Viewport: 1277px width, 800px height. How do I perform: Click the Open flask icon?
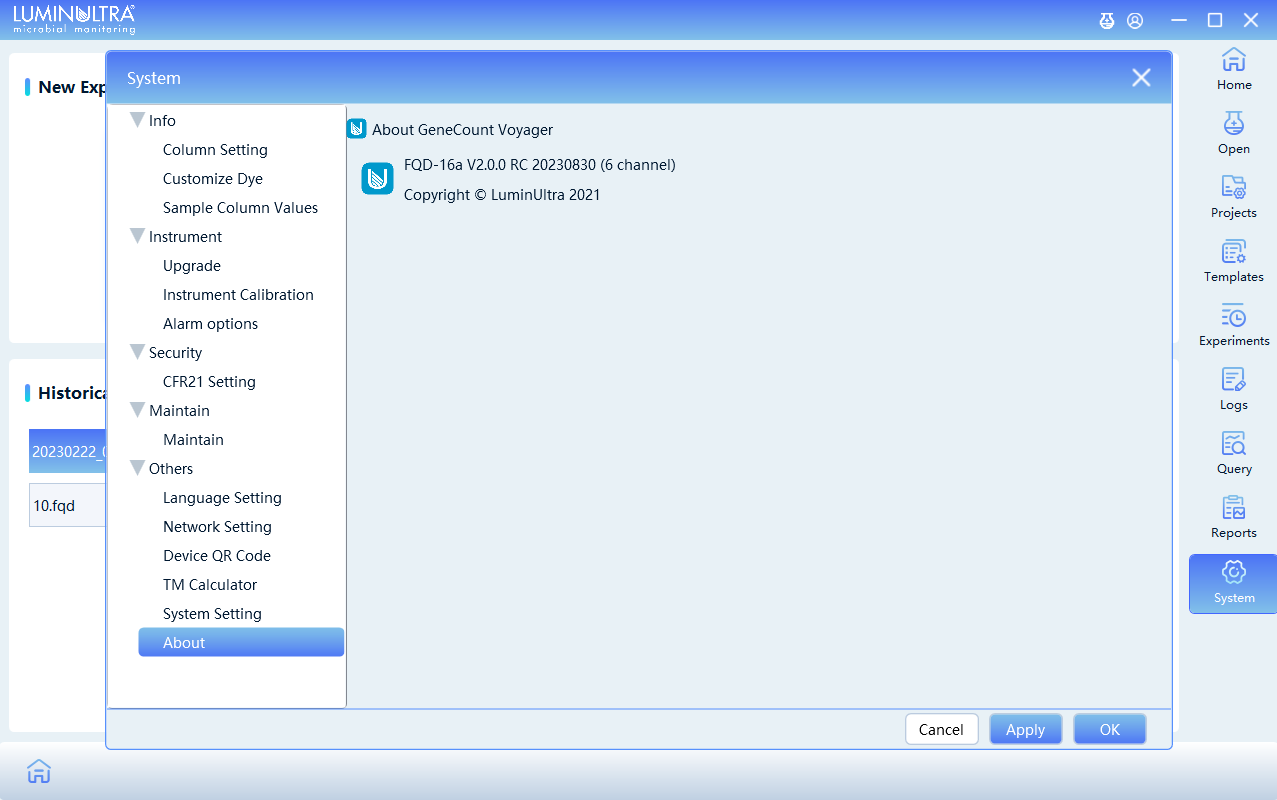(x=1233, y=124)
